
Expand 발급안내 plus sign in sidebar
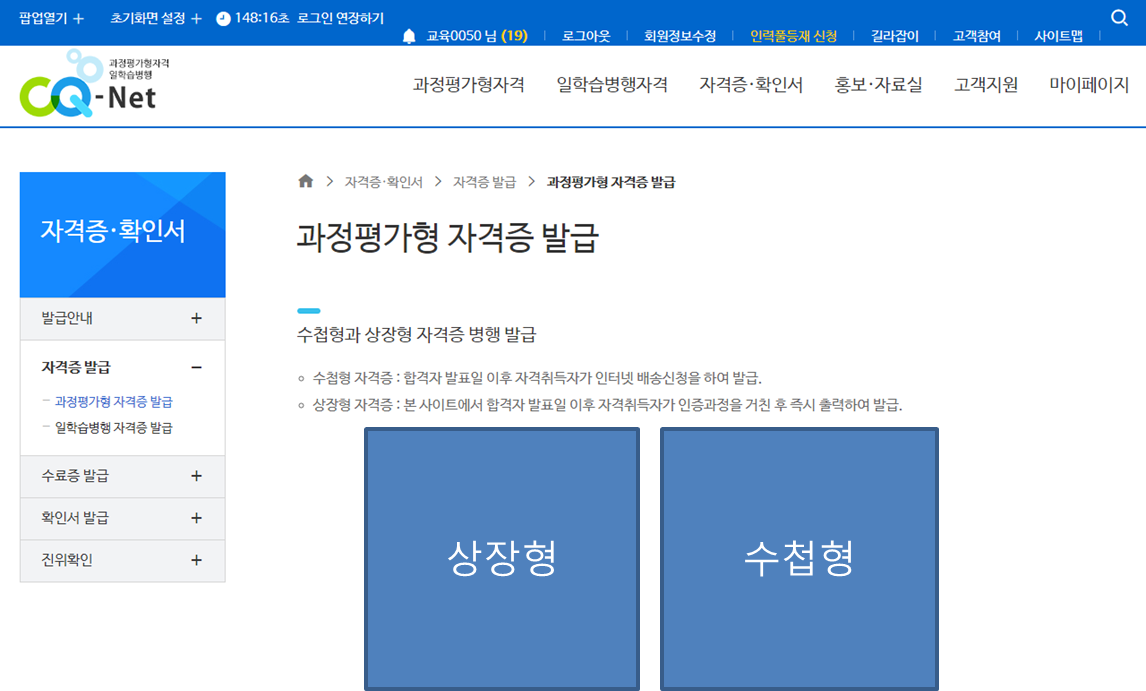[196, 318]
